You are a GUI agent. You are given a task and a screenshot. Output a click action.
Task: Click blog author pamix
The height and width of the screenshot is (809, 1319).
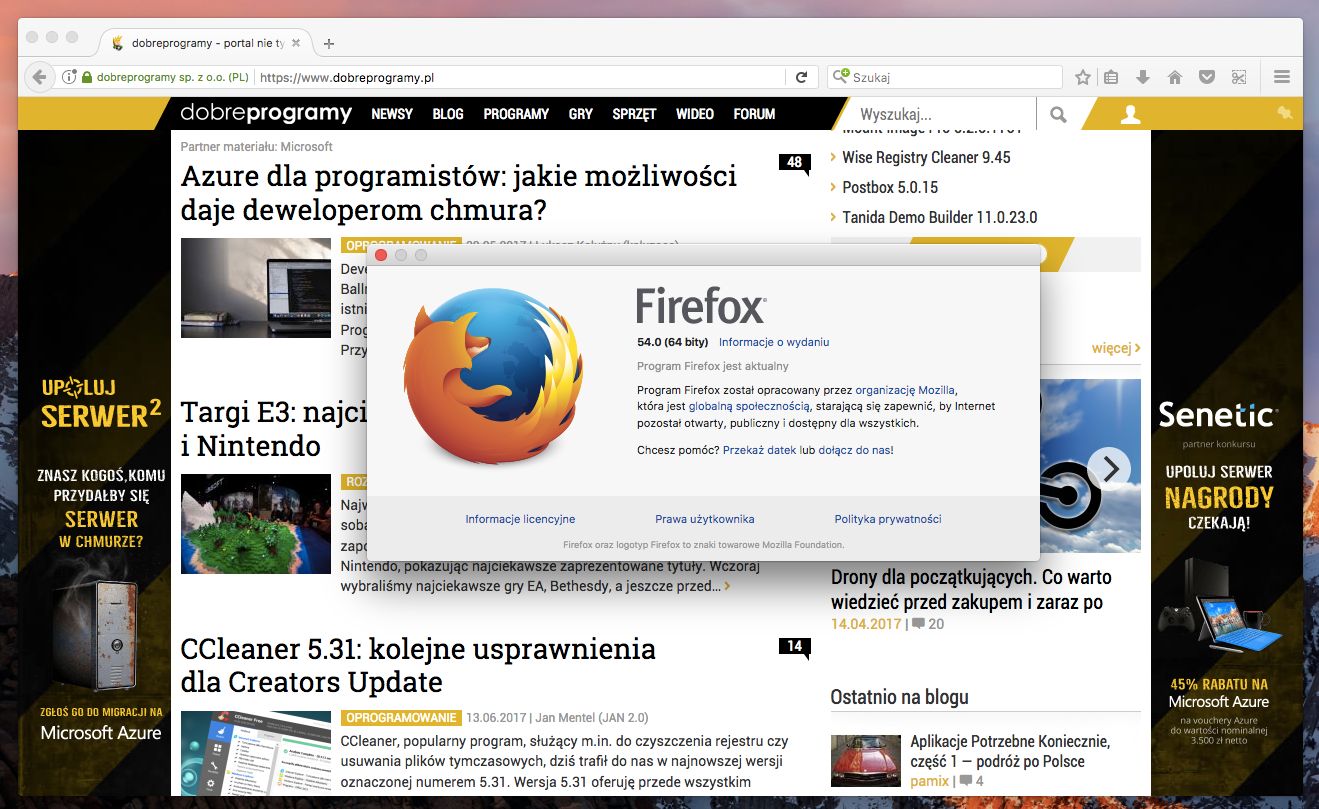point(929,780)
